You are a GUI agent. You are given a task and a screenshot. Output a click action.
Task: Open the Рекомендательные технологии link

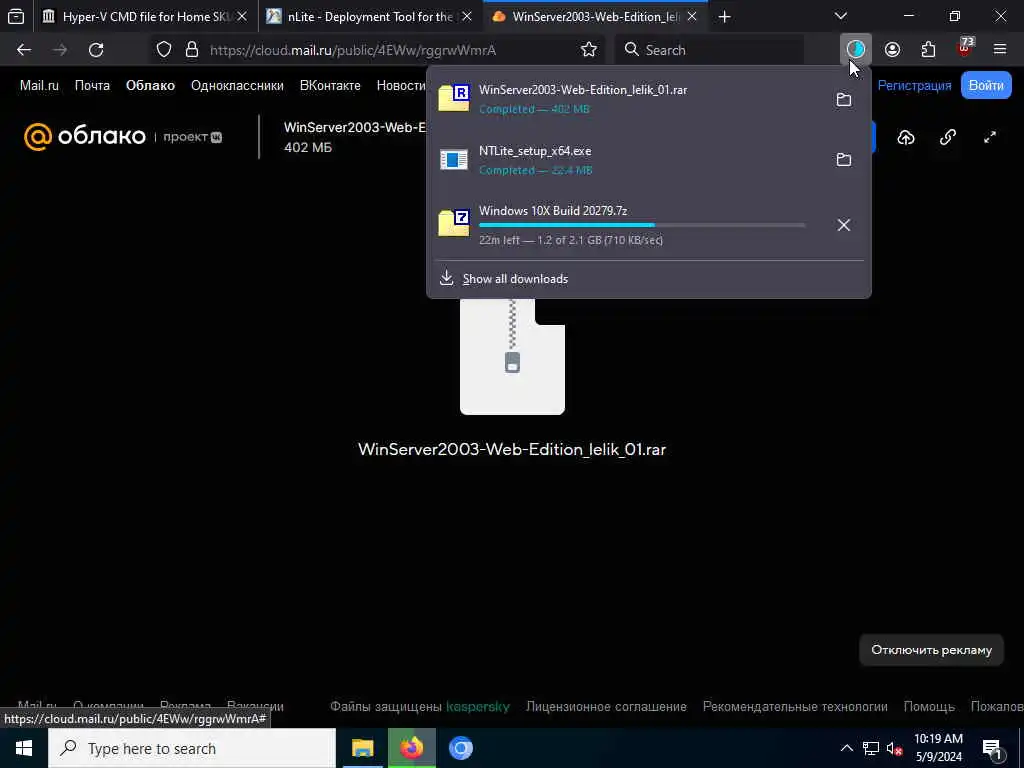795,707
